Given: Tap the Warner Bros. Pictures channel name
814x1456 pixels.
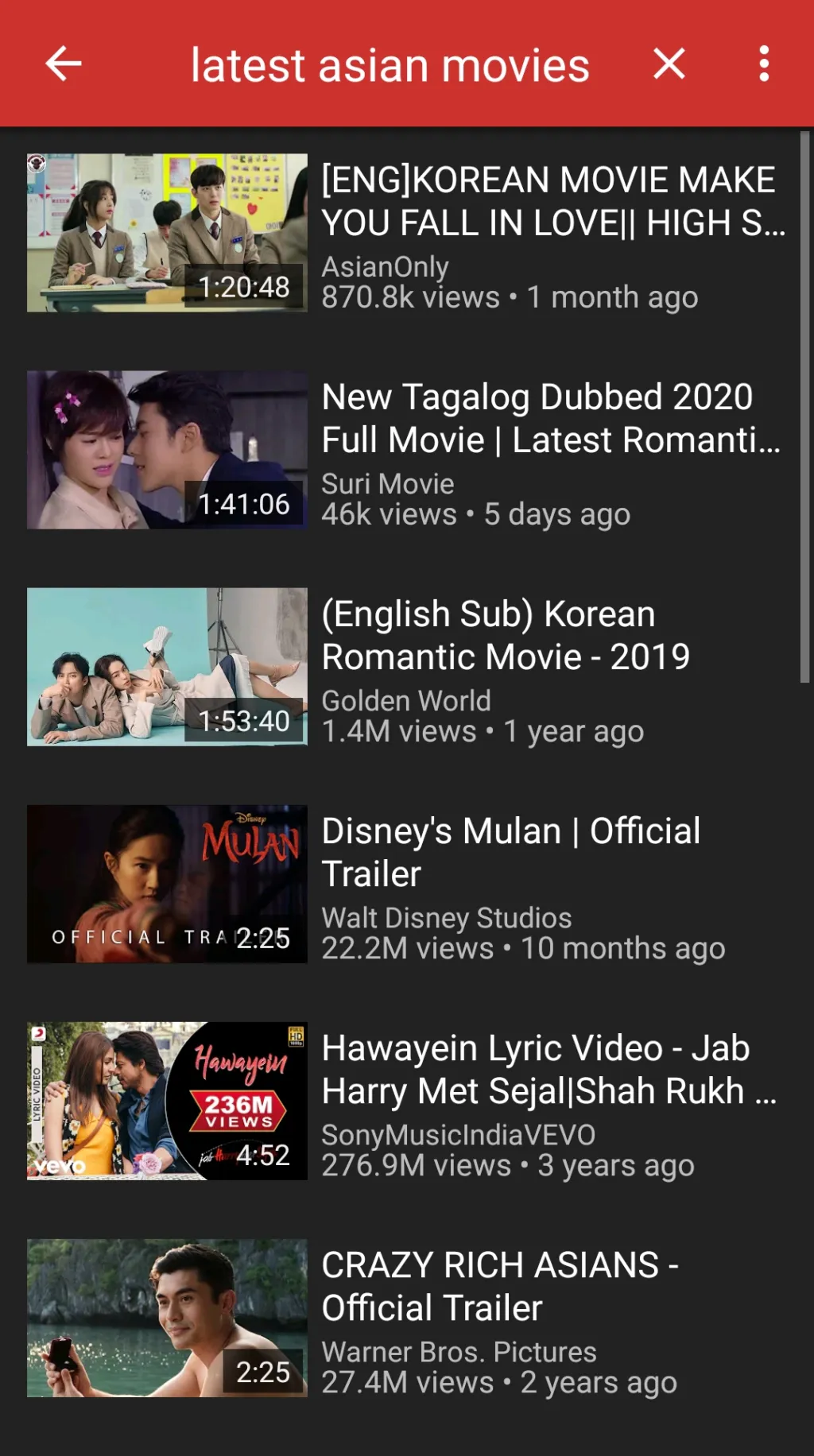Looking at the screenshot, I should point(459,1352).
